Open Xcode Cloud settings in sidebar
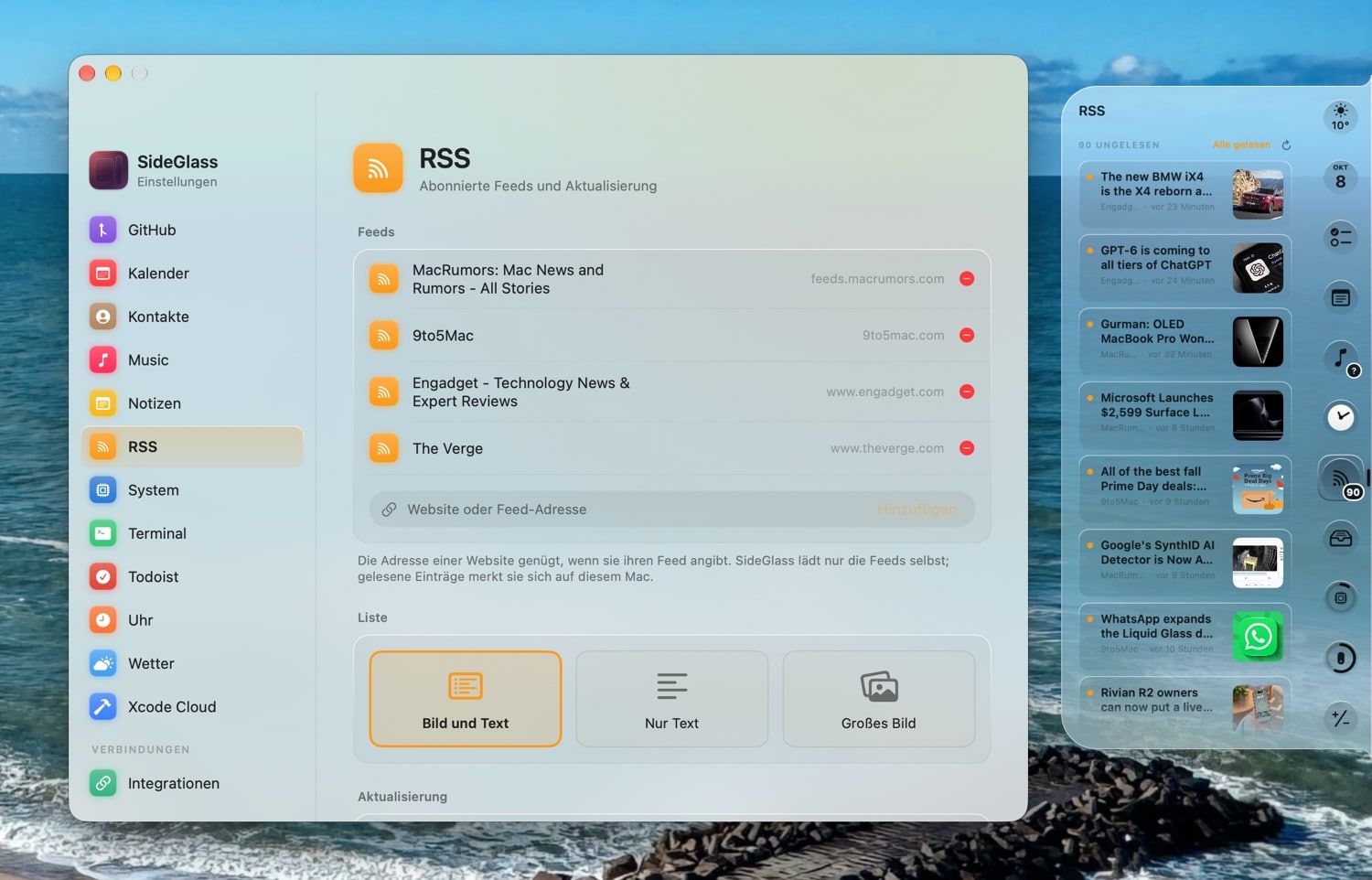Screen dimensions: 1372x880 [x=192, y=707]
